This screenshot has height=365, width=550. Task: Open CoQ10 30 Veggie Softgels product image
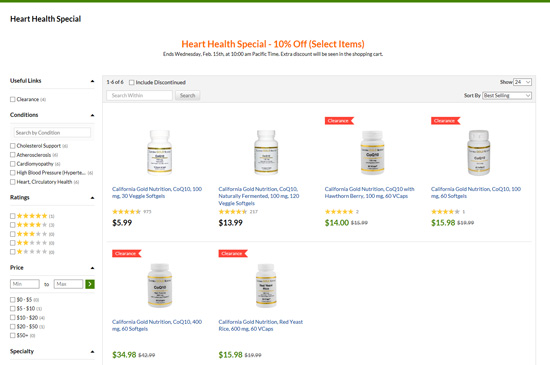point(160,152)
